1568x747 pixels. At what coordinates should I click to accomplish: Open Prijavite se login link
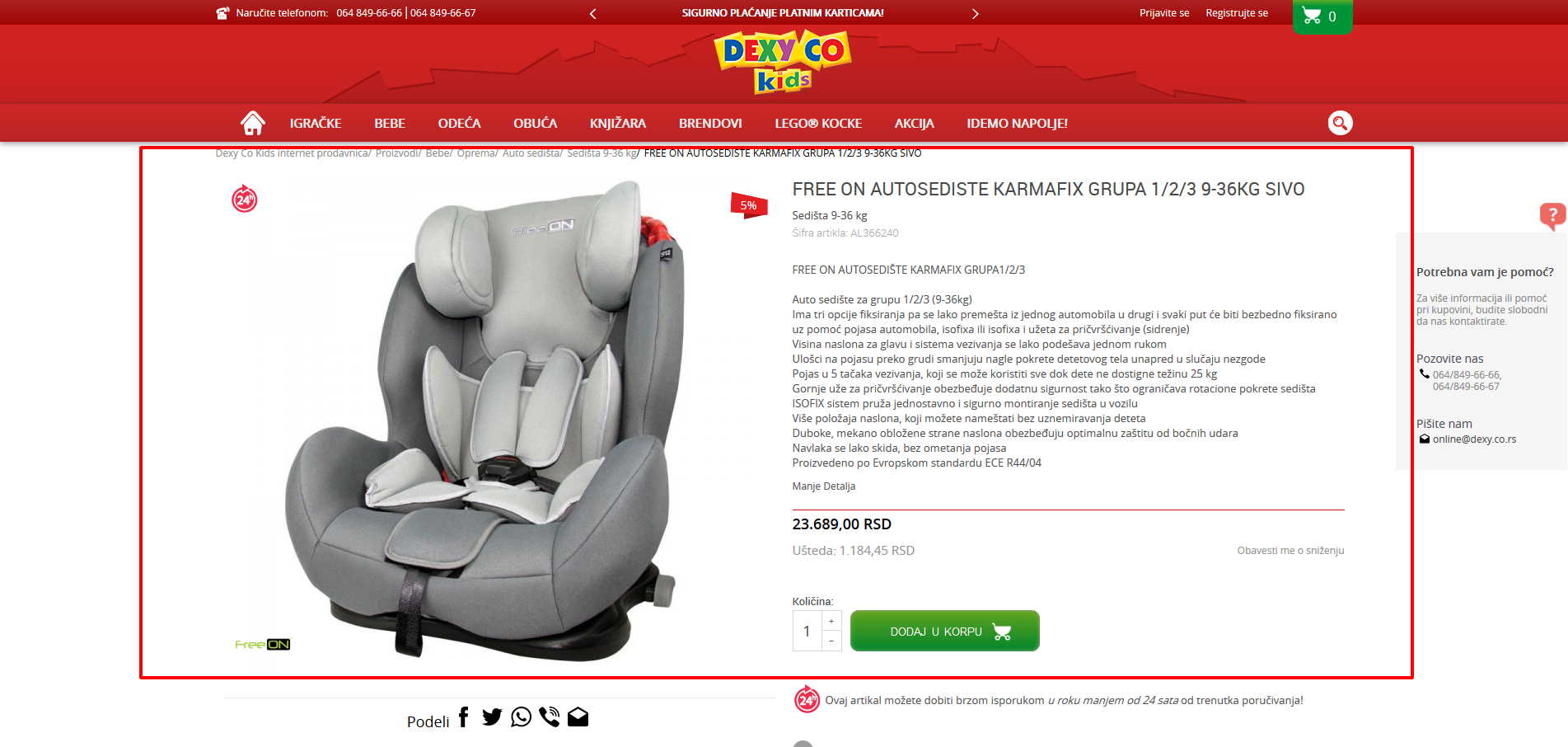pos(1164,13)
